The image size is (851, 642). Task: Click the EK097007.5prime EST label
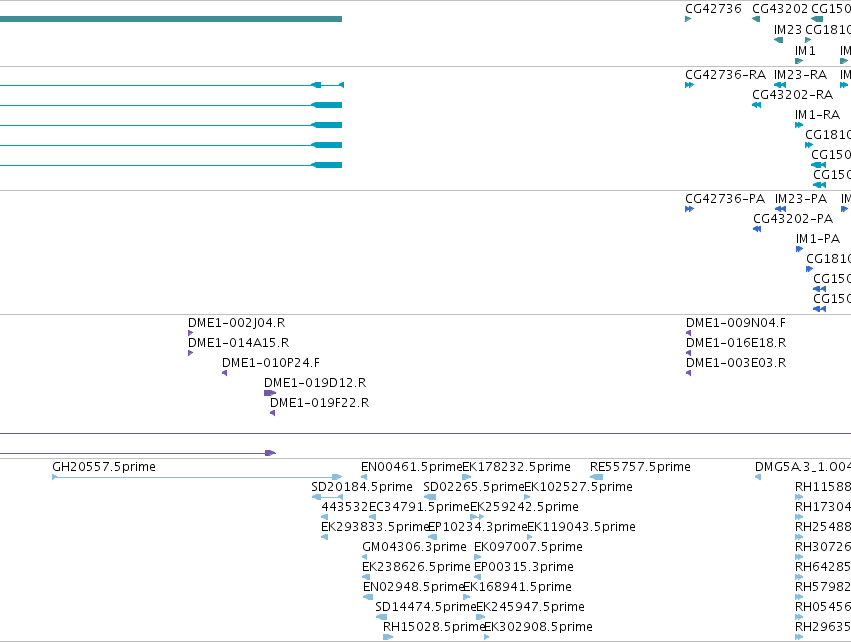point(528,547)
